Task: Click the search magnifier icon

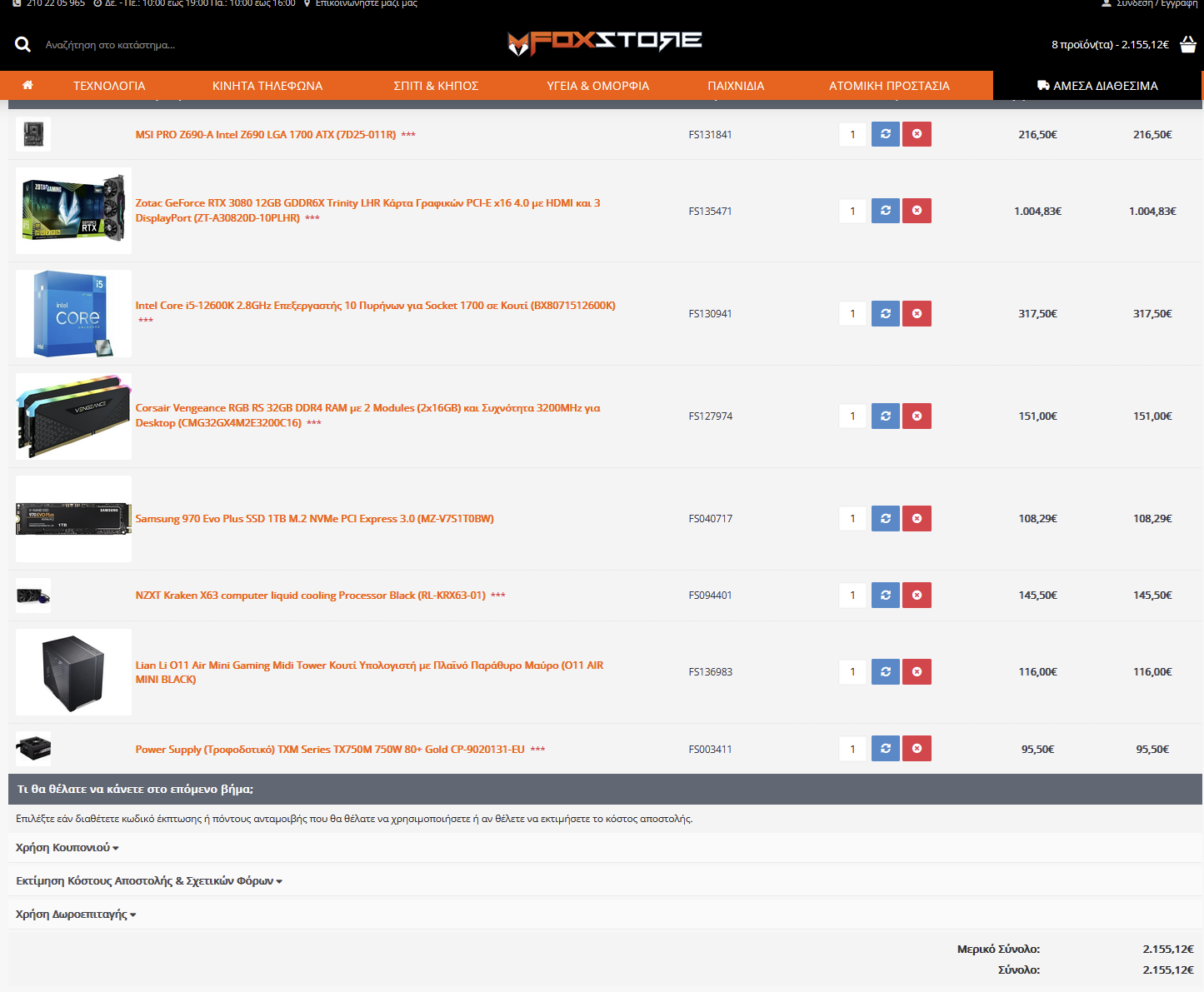Action: click(22, 44)
